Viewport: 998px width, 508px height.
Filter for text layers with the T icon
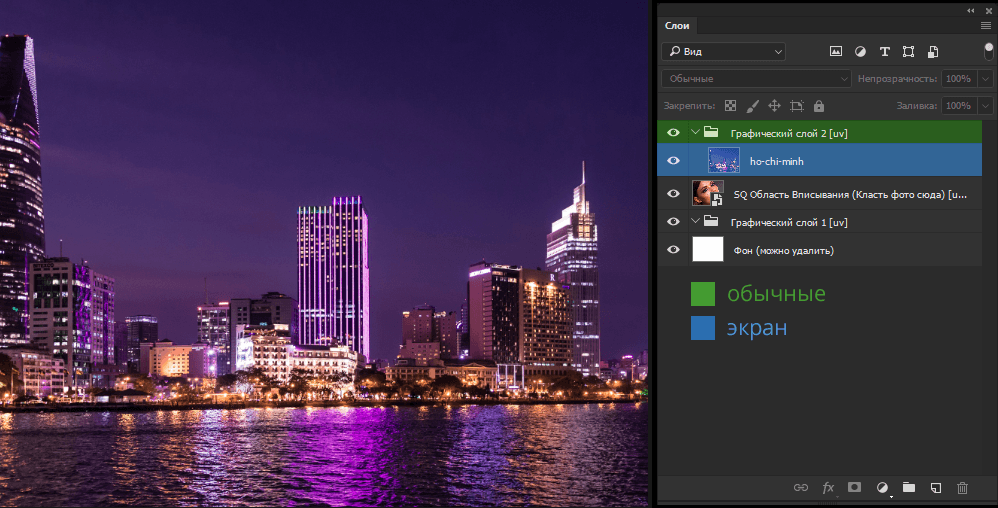pyautogui.click(x=884, y=51)
